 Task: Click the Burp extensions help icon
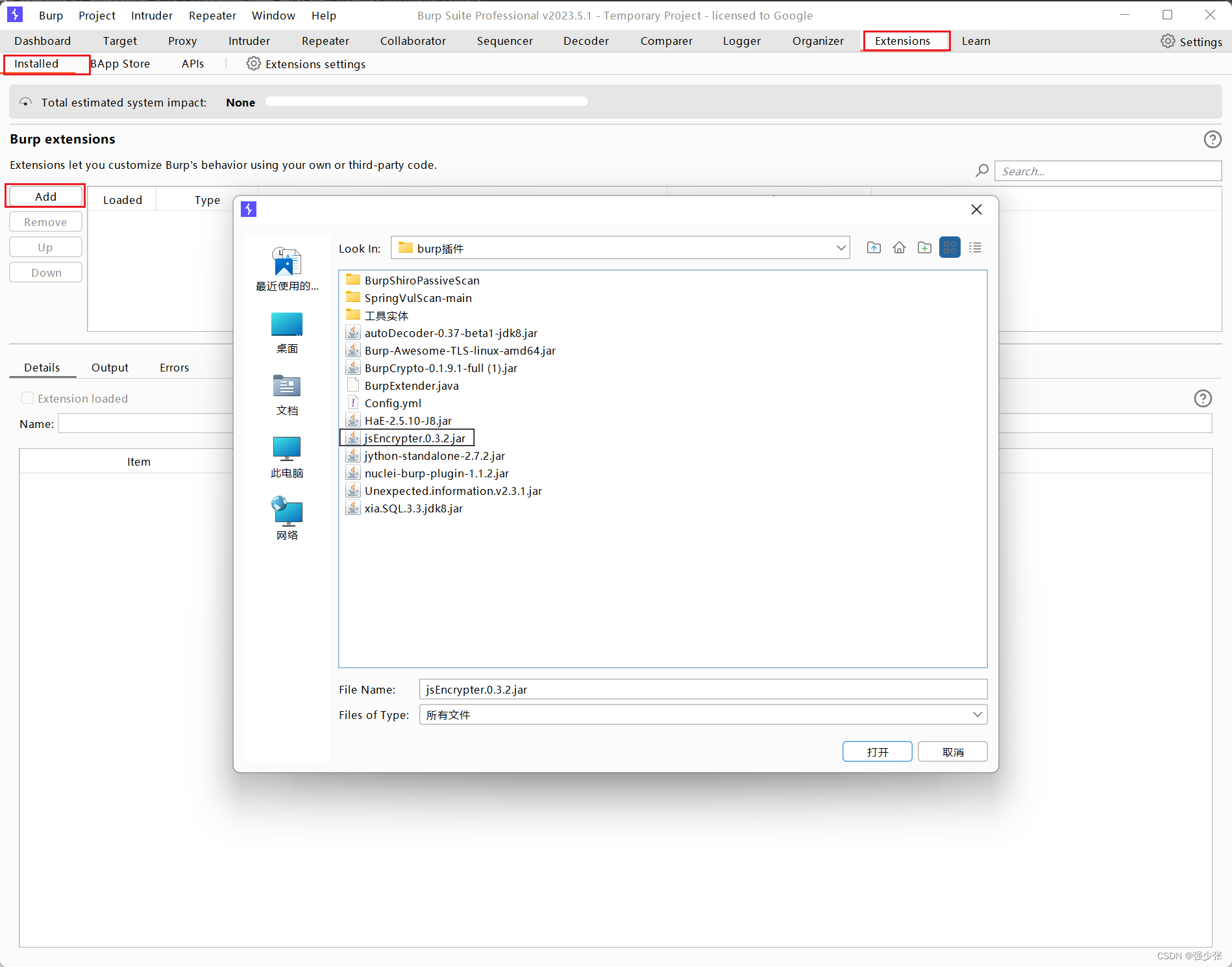pos(1213,139)
